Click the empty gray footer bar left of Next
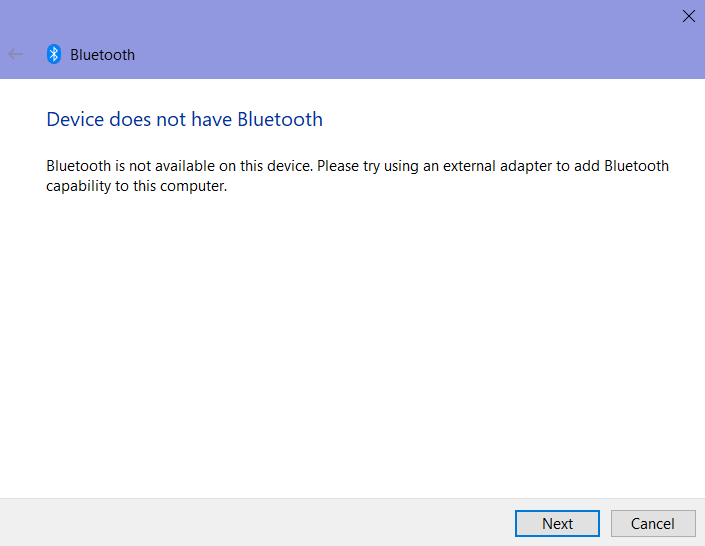This screenshot has width=705, height=546. coord(250,523)
